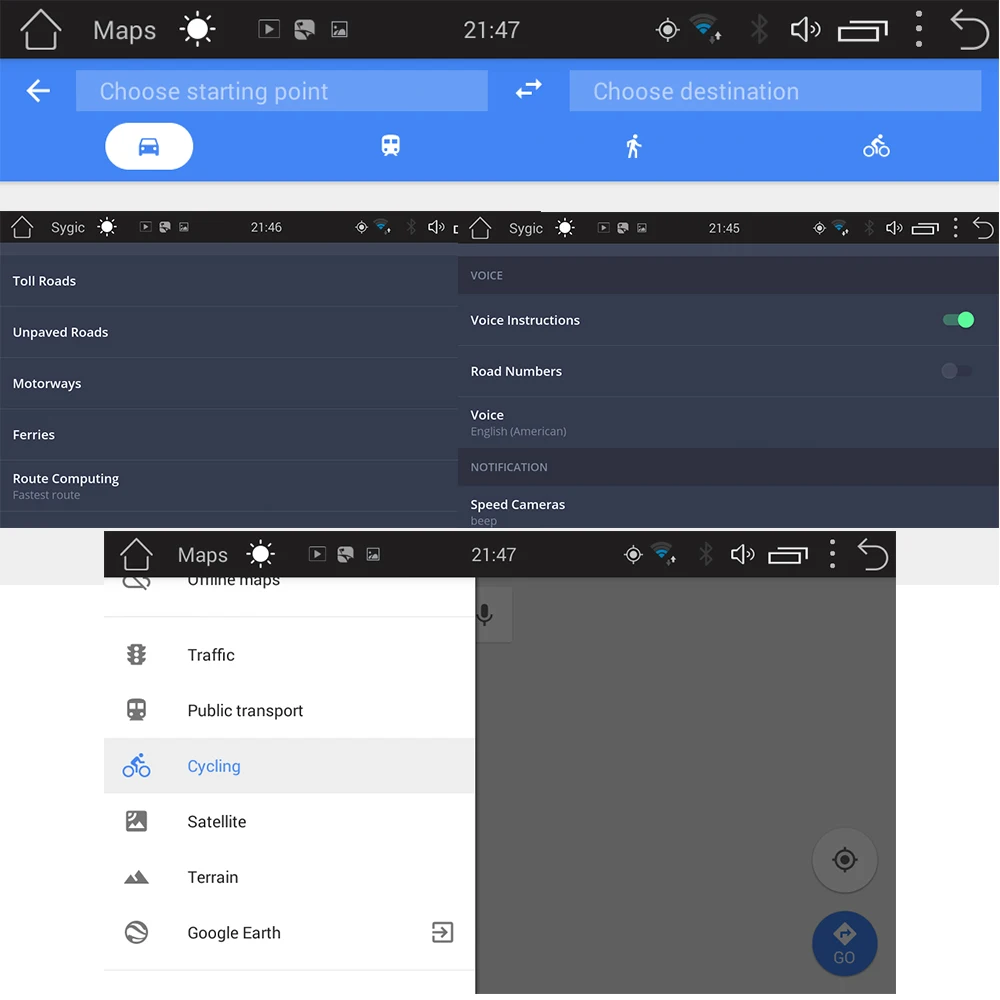Open three-dot overflow menu in top Maps bar
Viewport: 1000px width, 1000px height.
[918, 29]
